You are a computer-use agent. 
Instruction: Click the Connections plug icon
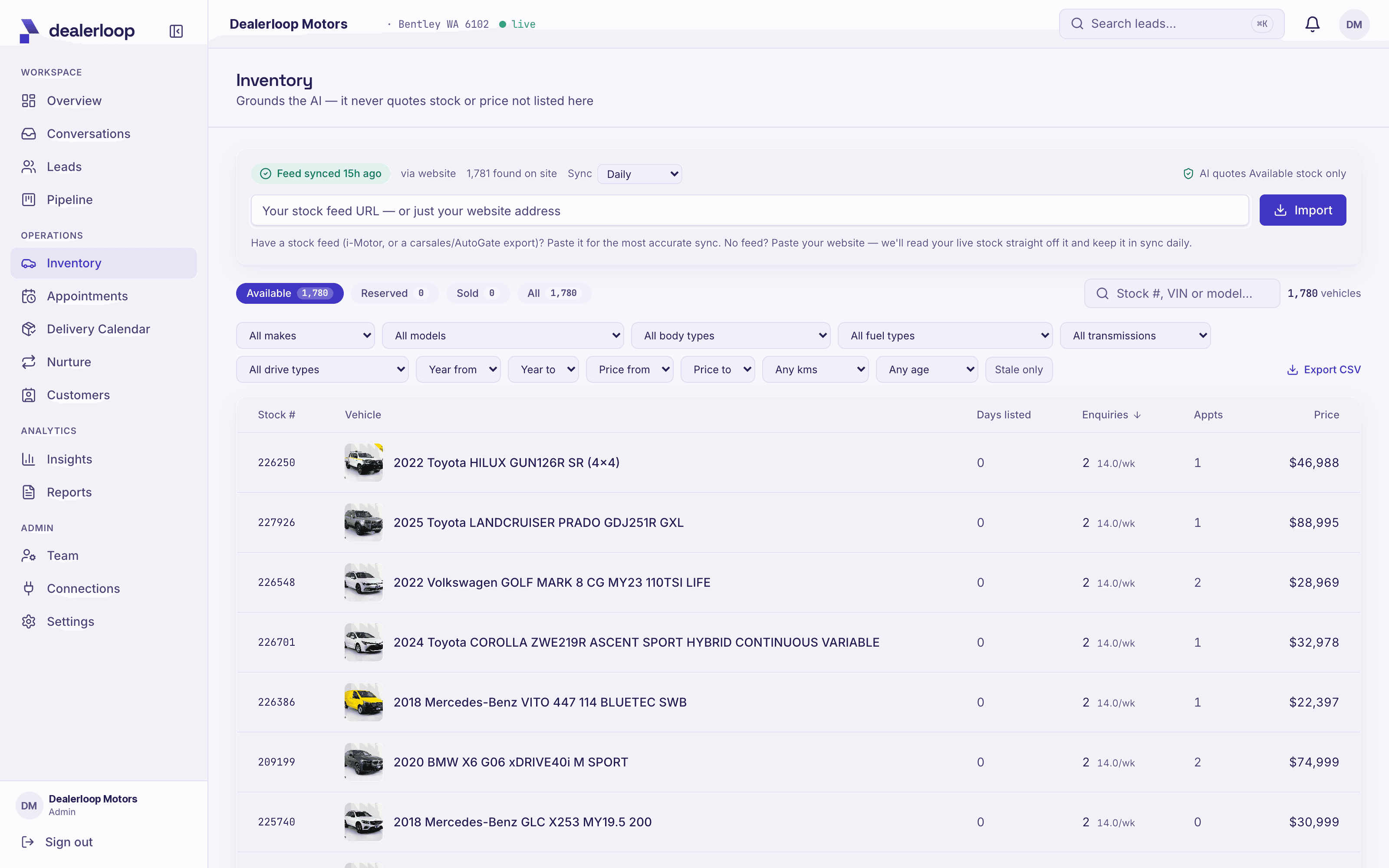29,589
